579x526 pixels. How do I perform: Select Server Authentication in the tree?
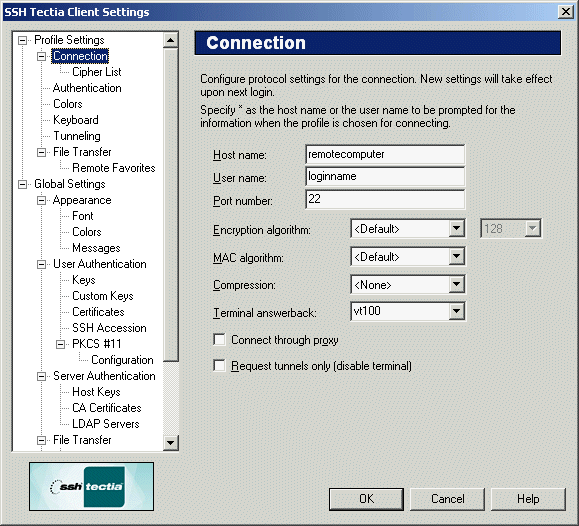coord(104,376)
